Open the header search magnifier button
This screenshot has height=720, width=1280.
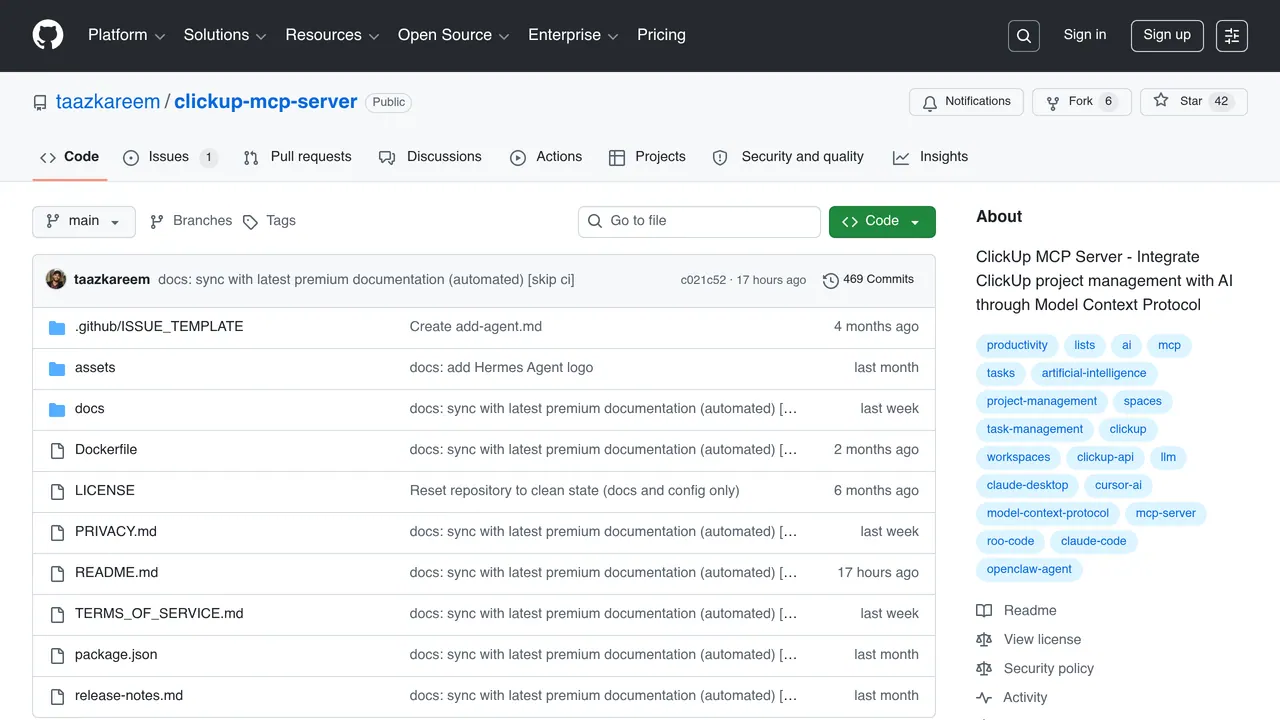(1024, 36)
